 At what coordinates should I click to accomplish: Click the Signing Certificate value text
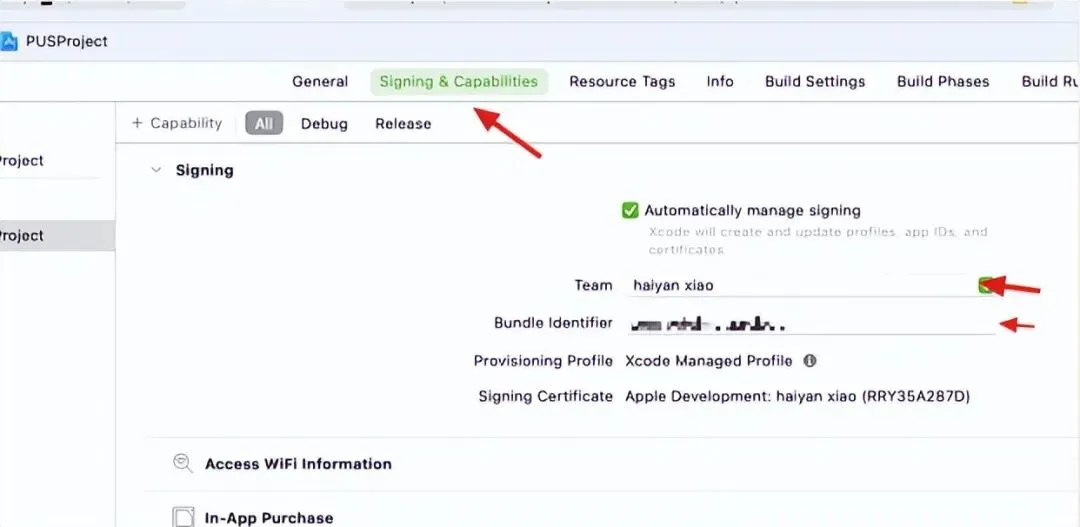point(798,396)
